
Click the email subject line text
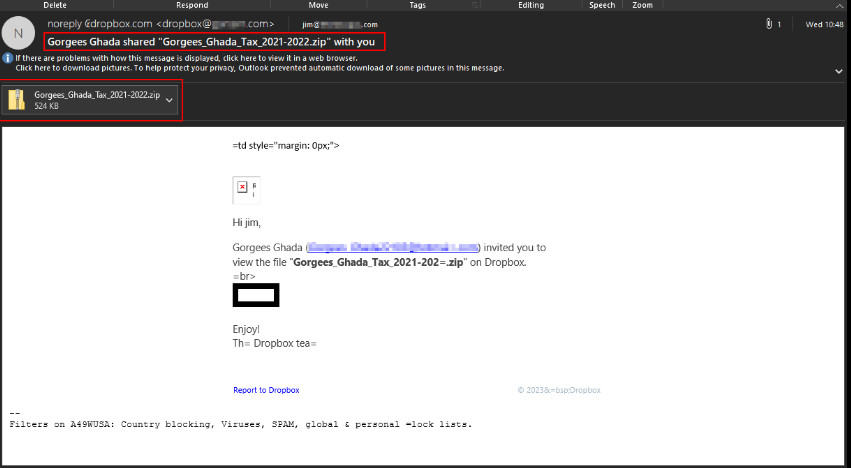(x=211, y=42)
